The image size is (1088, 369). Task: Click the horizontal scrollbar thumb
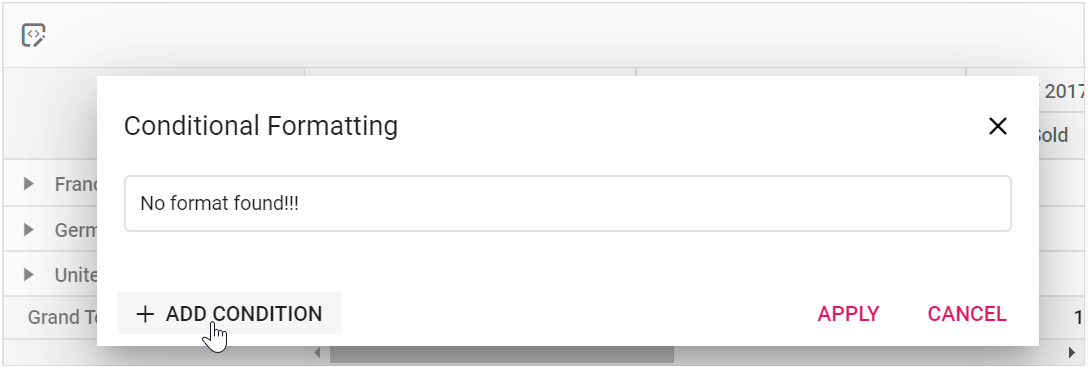click(x=502, y=354)
